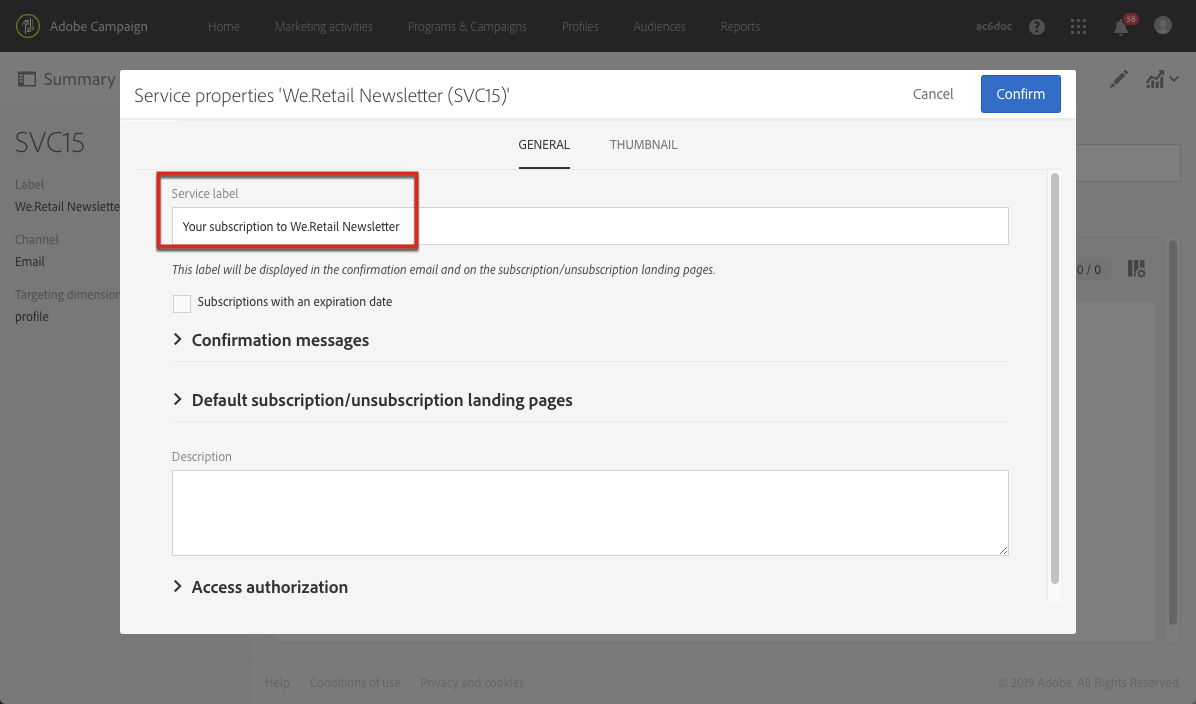Click the SVC15 title text
1196x704 pixels.
click(50, 143)
